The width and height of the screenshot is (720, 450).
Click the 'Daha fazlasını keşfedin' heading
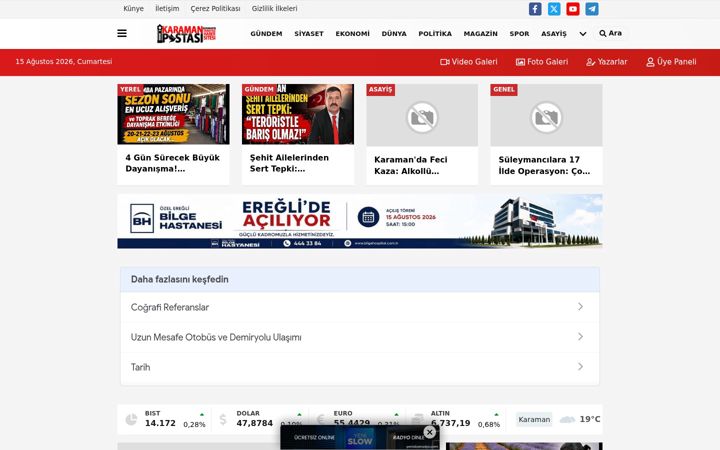pos(180,279)
